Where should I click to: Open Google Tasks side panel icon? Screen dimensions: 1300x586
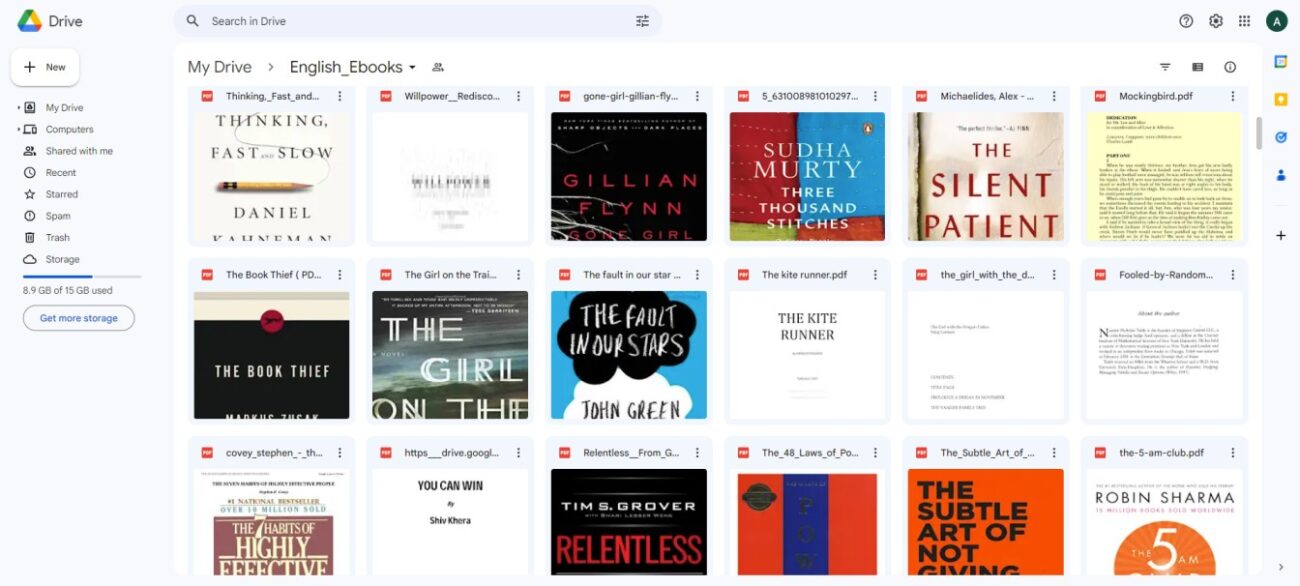point(1280,137)
